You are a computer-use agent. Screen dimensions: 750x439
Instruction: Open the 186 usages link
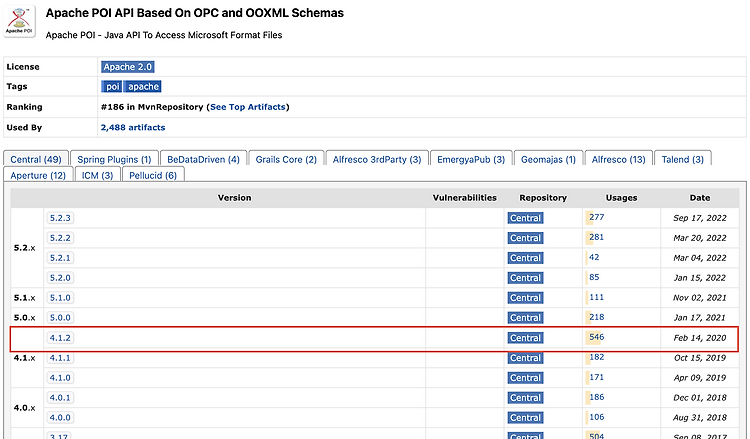coord(596,397)
